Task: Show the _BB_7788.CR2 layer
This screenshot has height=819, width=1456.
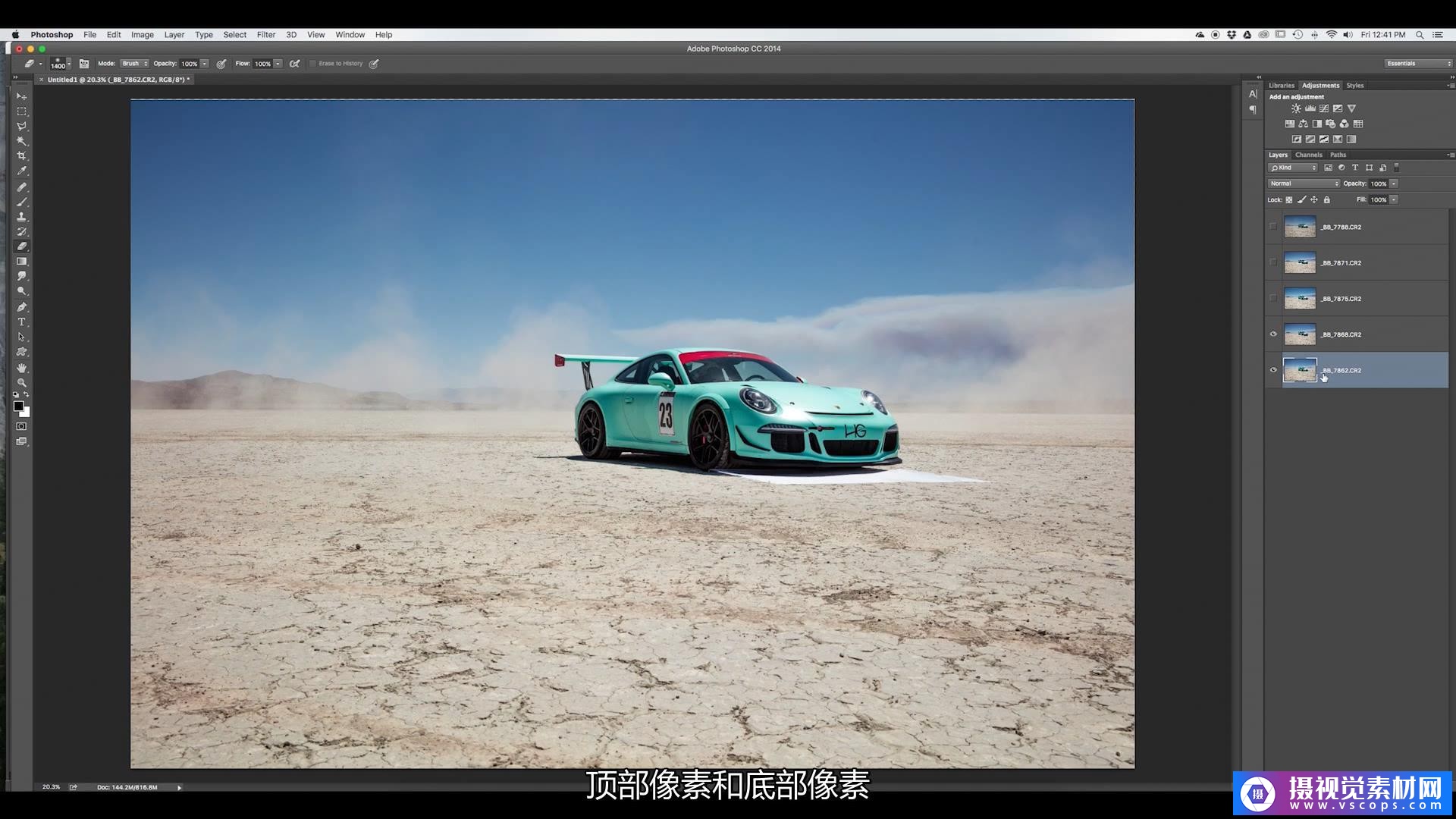Action: (1273, 227)
